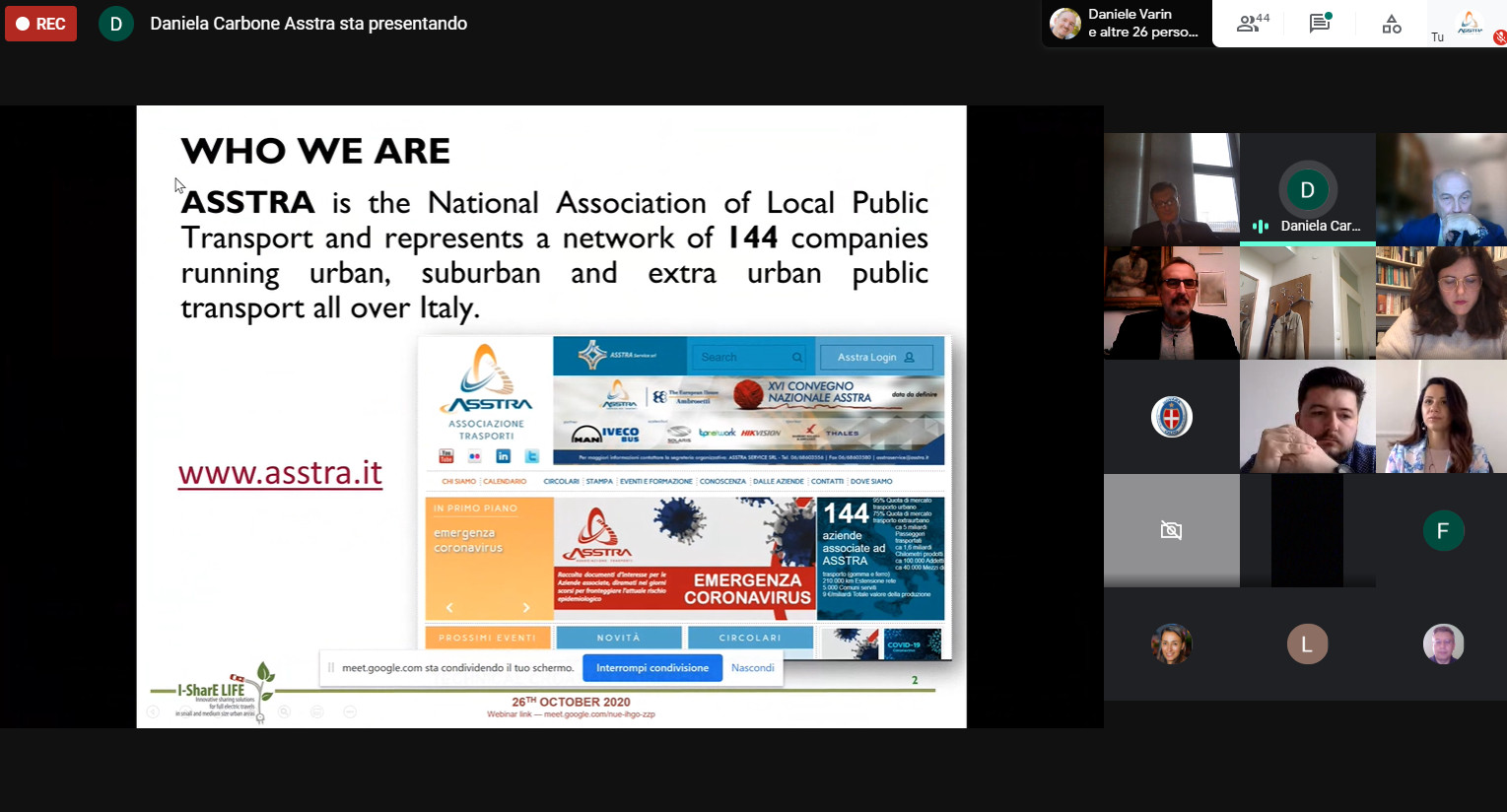Click the green F participant avatar
Screen dimensions: 1507x812
pyautogui.click(x=1443, y=531)
